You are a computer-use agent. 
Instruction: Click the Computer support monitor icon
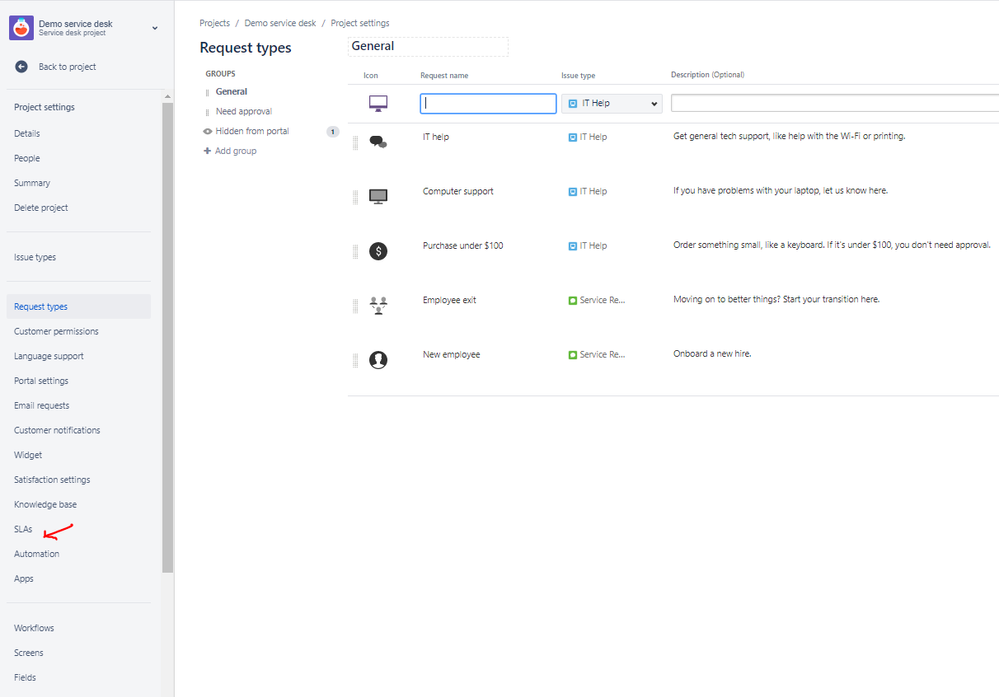[378, 196]
